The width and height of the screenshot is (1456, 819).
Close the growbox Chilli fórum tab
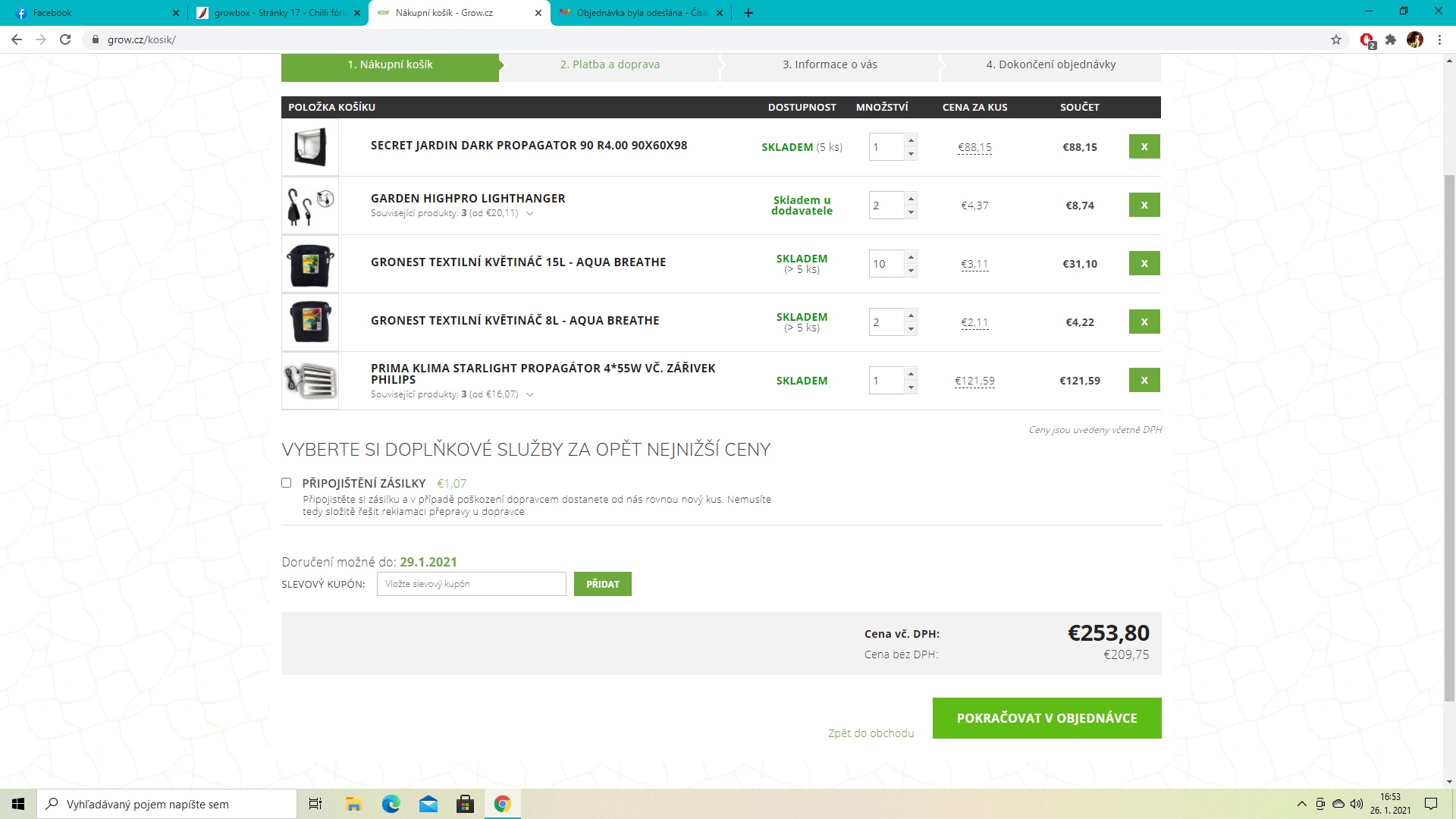click(x=357, y=13)
